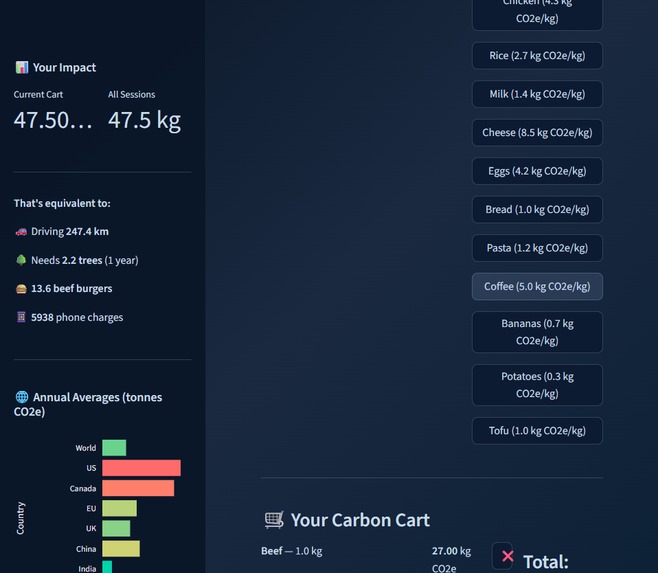This screenshot has width=658, height=573.
Task: Click the 'Total:' label
Action: [x=546, y=562]
